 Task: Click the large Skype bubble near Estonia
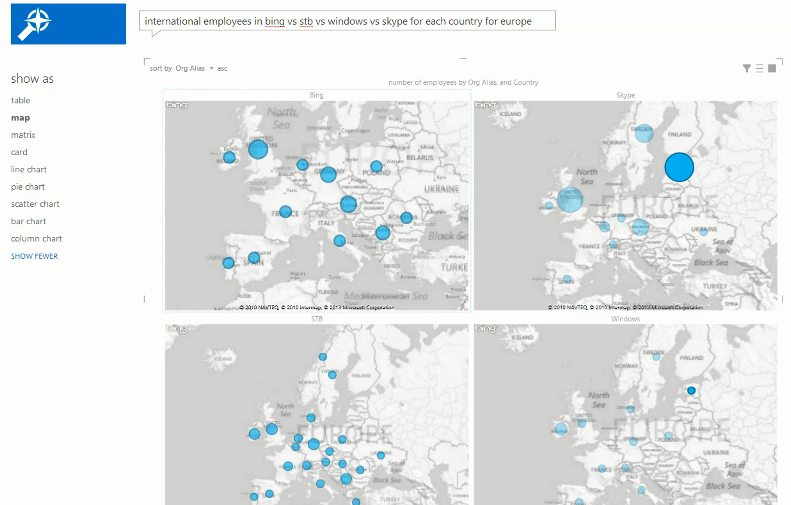click(679, 167)
